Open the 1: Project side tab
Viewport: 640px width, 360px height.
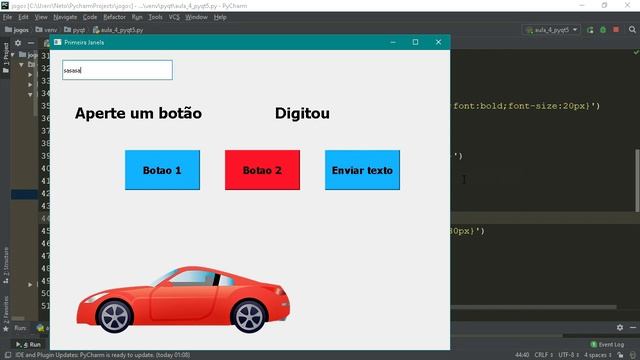(x=6, y=58)
